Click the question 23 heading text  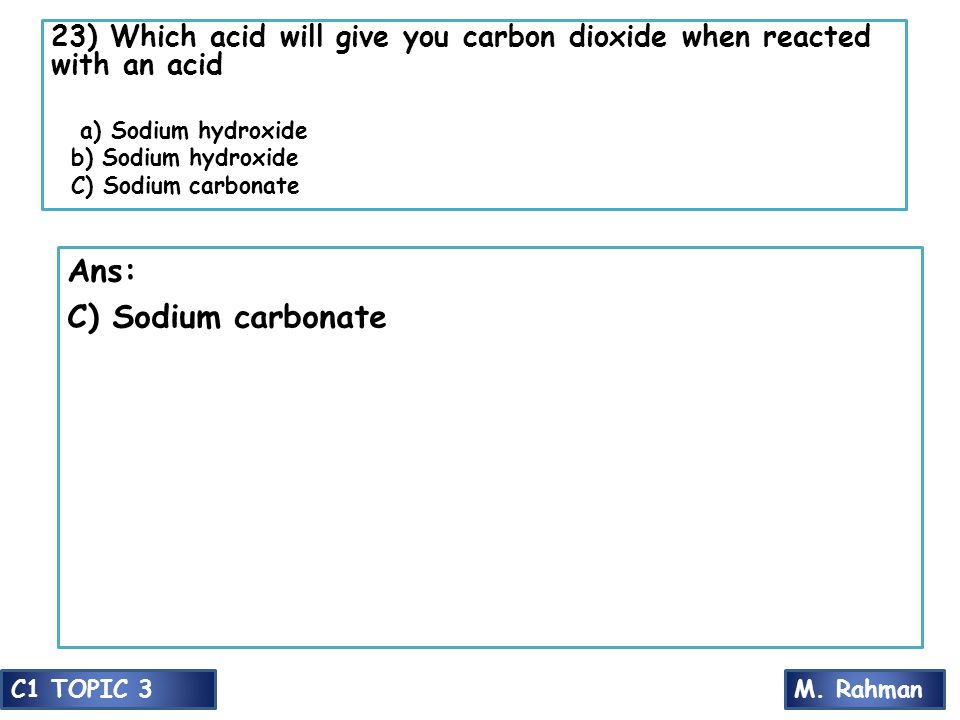460,50
